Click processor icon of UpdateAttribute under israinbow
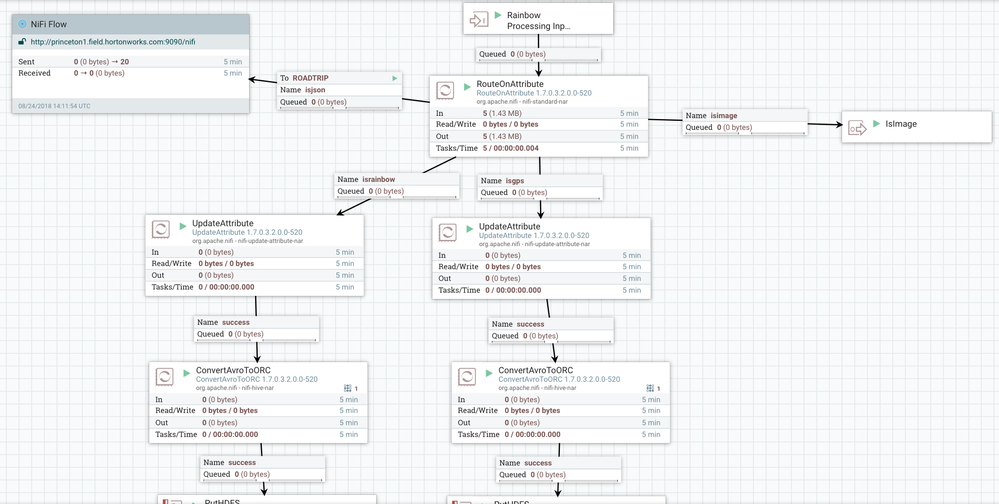 [161, 230]
